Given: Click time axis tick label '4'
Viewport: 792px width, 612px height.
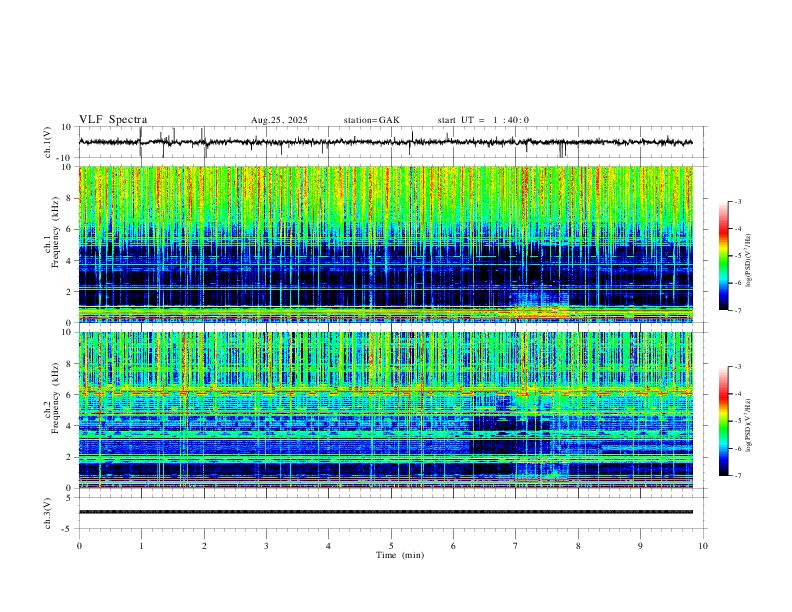Looking at the screenshot, I should click(328, 546).
